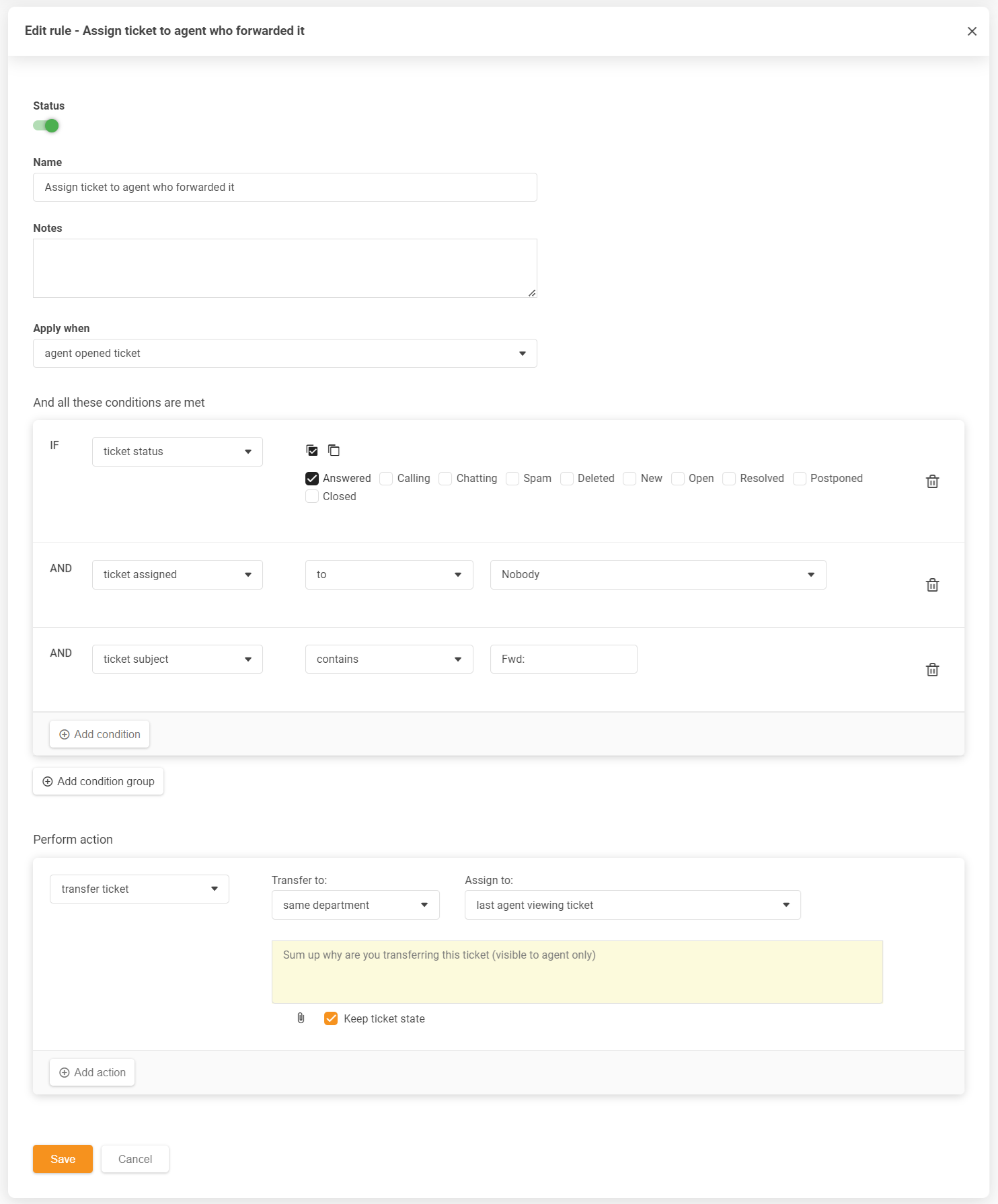Screen dimensions: 998x1204
Task: Open the last agent viewing ticket dropdown
Action: (632, 905)
